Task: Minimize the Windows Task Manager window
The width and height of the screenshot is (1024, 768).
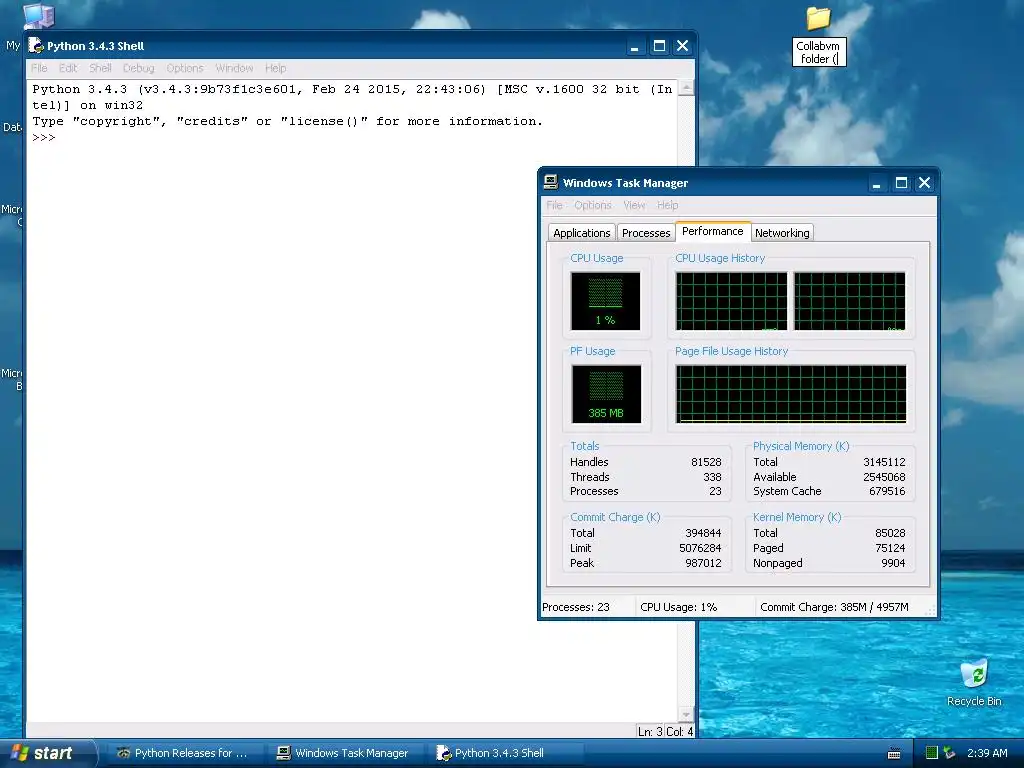Action: [876, 183]
